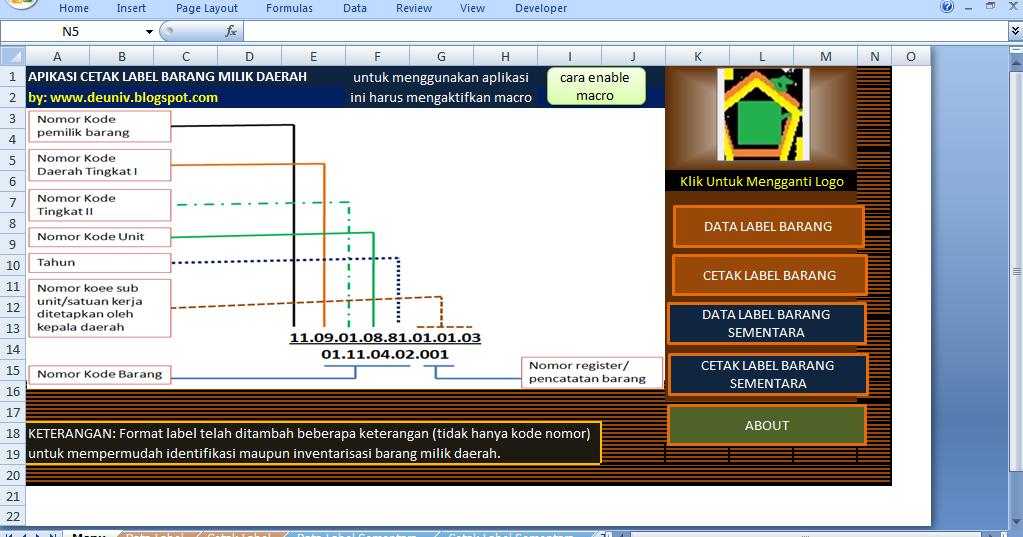Image resolution: width=1023 pixels, height=537 pixels.
Task: Open the Formulas ribbon tab
Action: (289, 8)
